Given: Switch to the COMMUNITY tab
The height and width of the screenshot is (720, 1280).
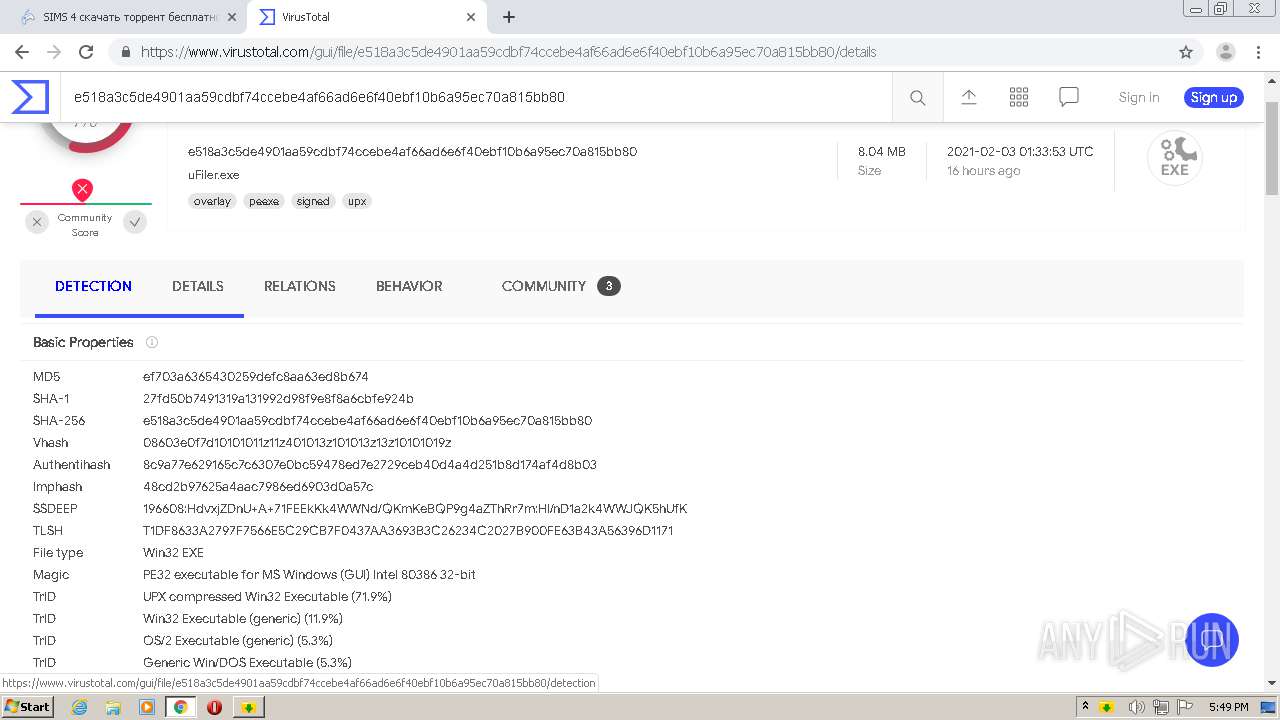Looking at the screenshot, I should click(561, 286).
